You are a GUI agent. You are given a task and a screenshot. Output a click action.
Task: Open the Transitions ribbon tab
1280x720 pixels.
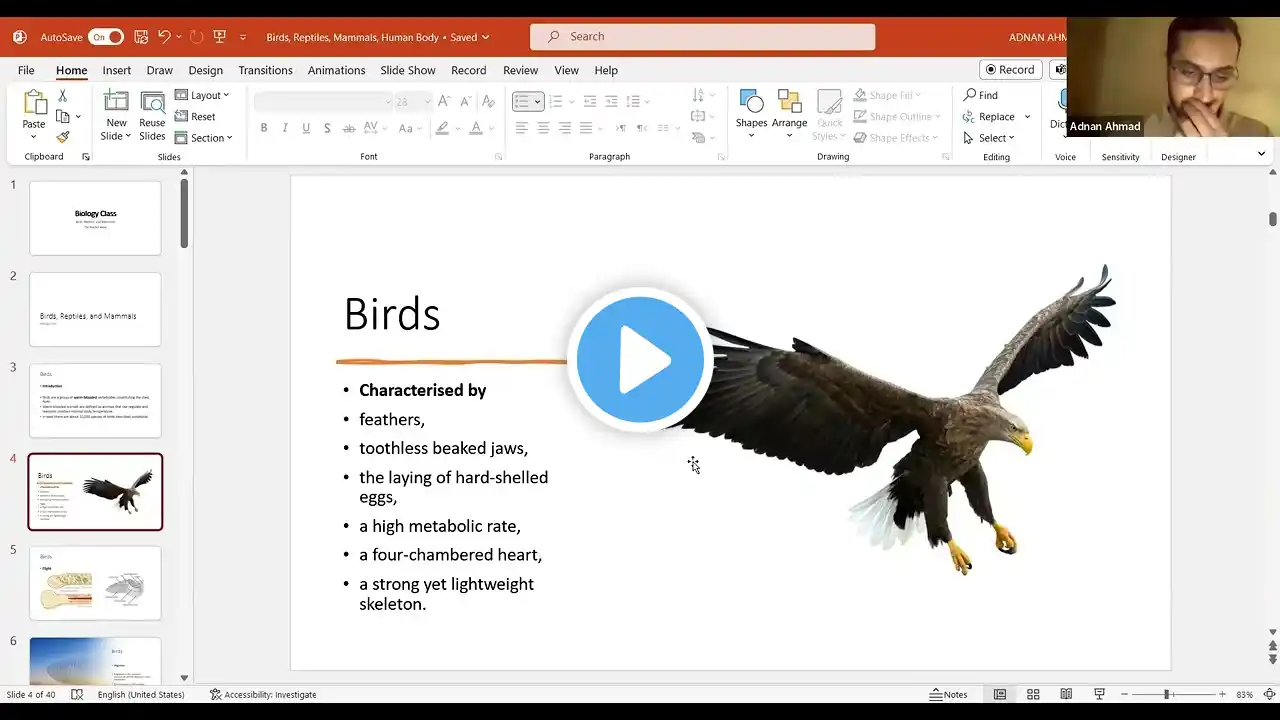click(x=265, y=70)
